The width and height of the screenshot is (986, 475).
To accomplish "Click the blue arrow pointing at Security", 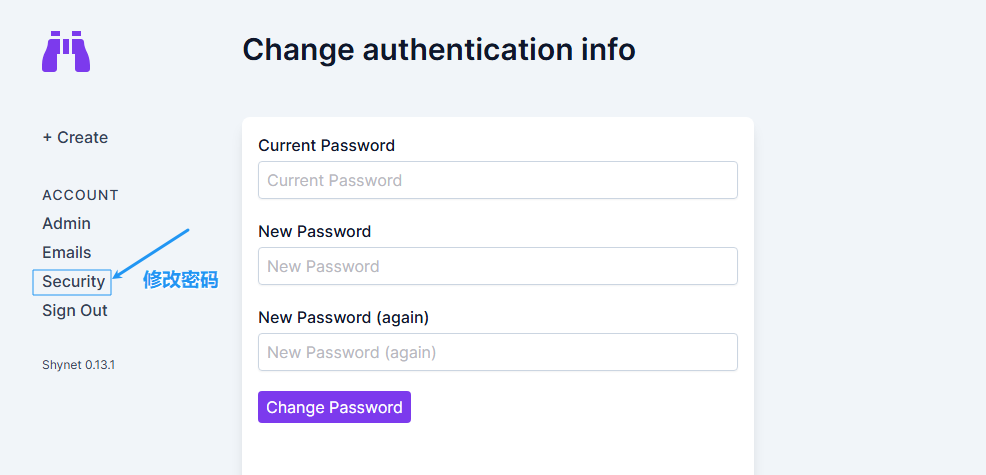I will pyautogui.click(x=151, y=253).
